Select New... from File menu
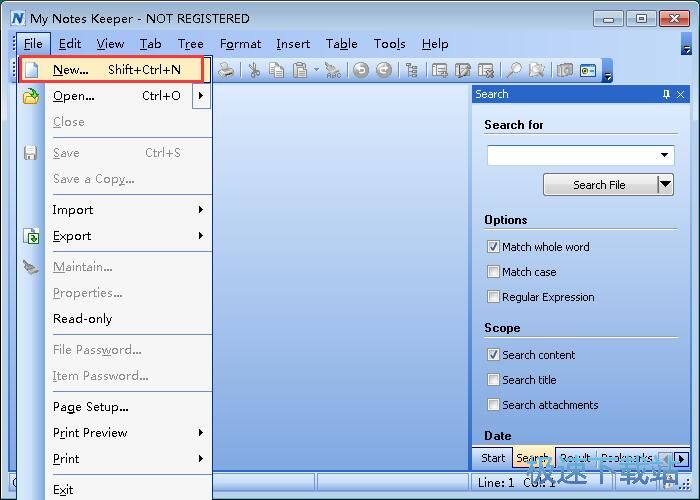The image size is (700, 500). click(112, 70)
